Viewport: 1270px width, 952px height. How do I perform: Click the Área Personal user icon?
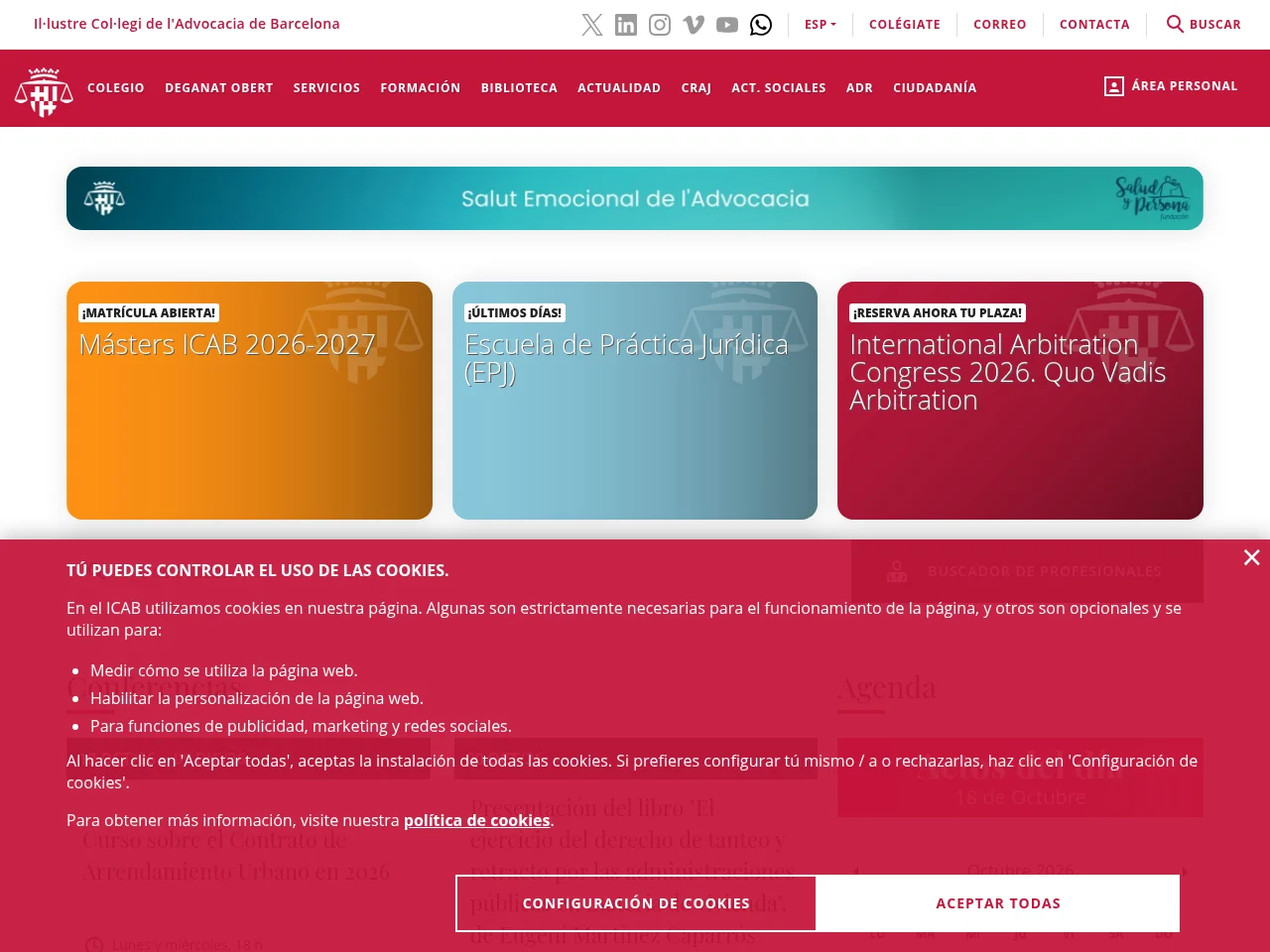pyautogui.click(x=1114, y=86)
